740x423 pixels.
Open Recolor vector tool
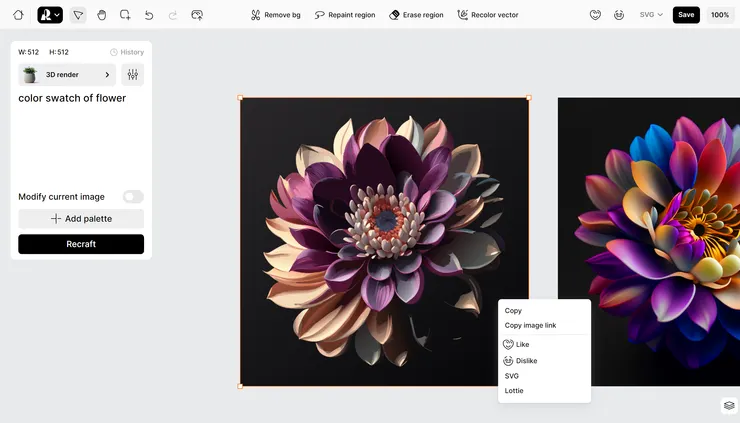pyautogui.click(x=488, y=15)
